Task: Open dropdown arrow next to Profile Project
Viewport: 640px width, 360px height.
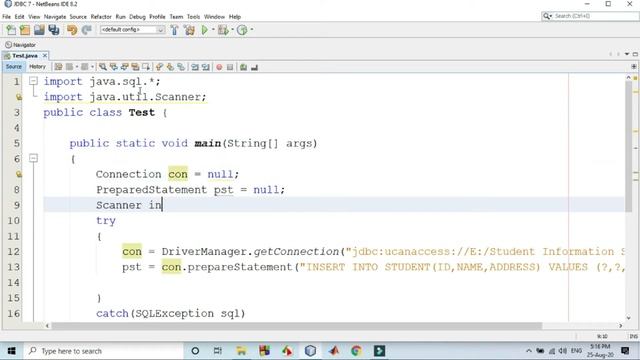Action: (251, 29)
